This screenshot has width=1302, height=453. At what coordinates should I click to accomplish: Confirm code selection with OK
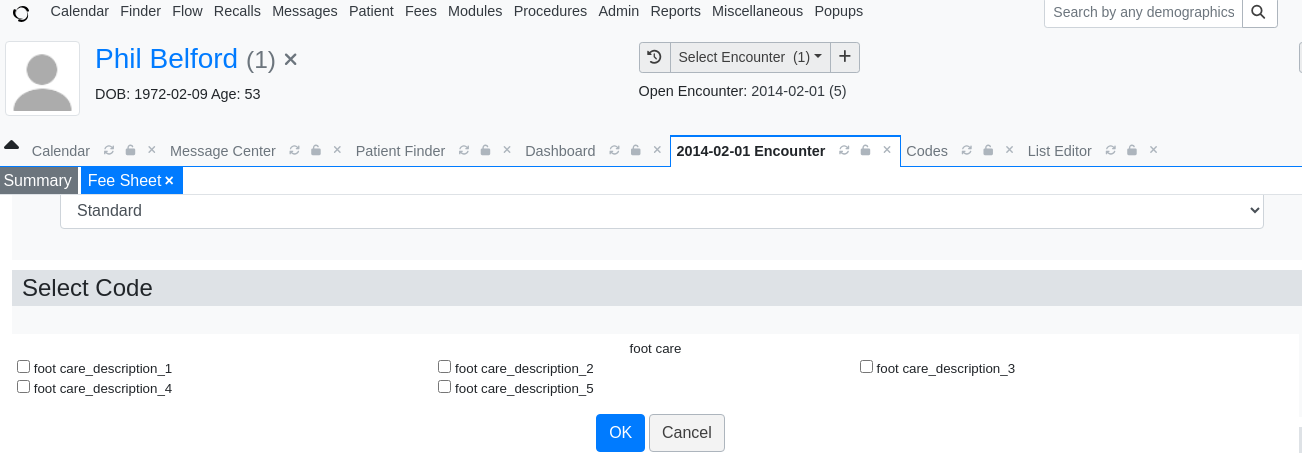620,433
